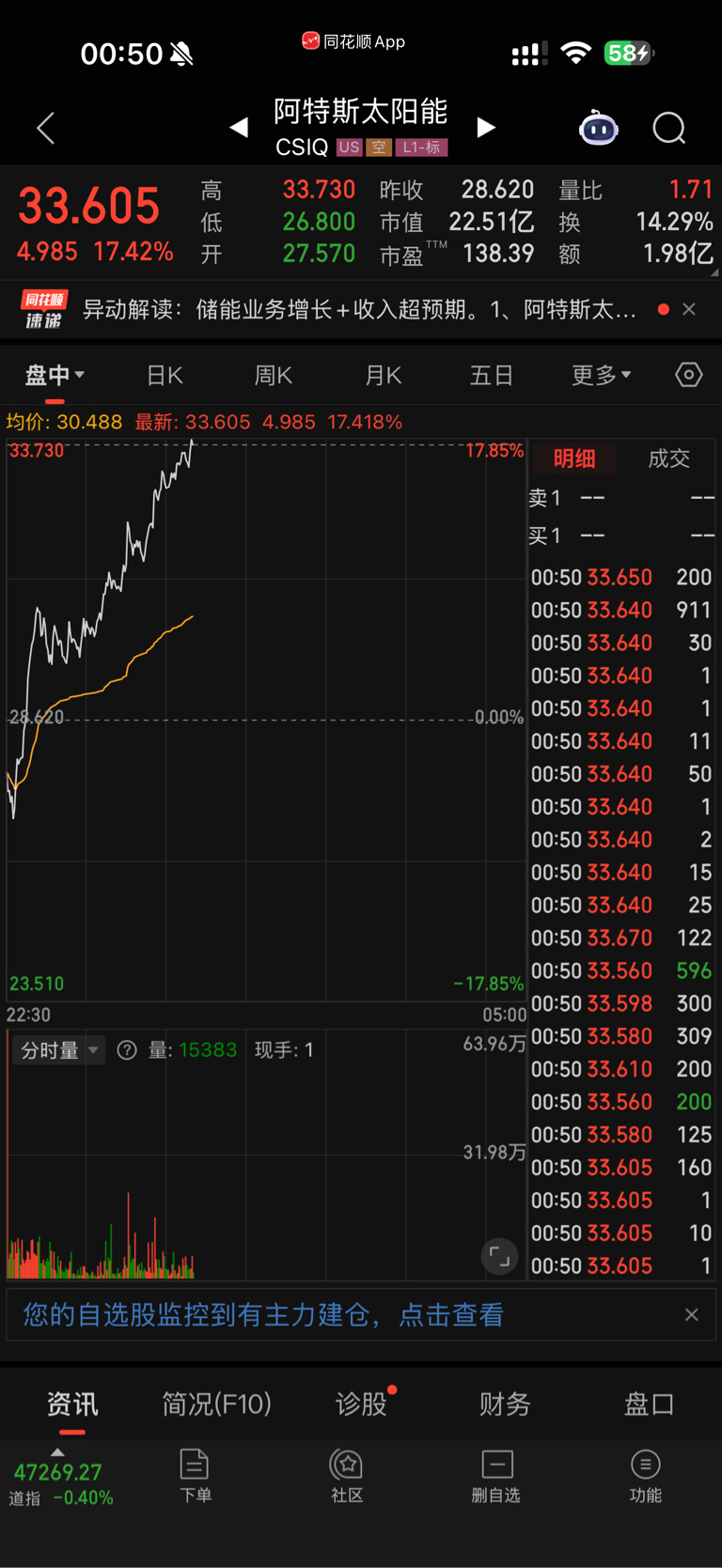
Task: Tap the 额 1.98亿 amount value
Action: 678,254
